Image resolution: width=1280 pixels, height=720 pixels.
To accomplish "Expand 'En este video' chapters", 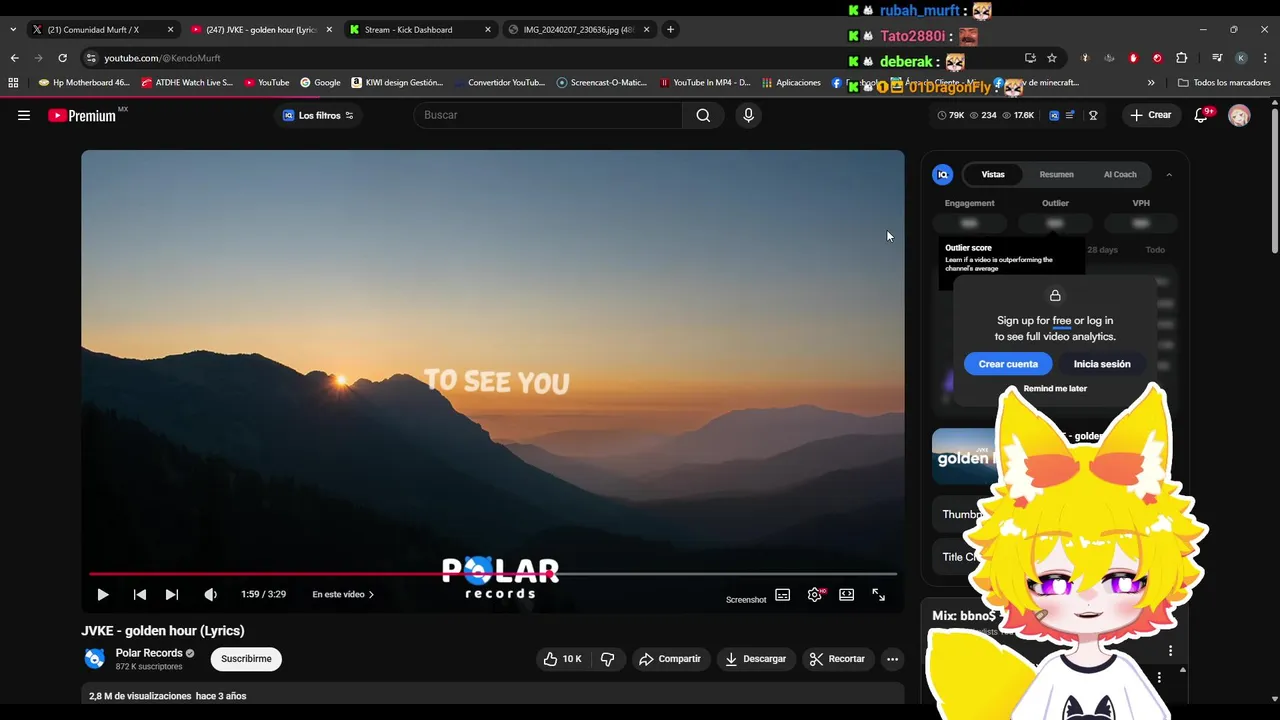I will click(343, 594).
